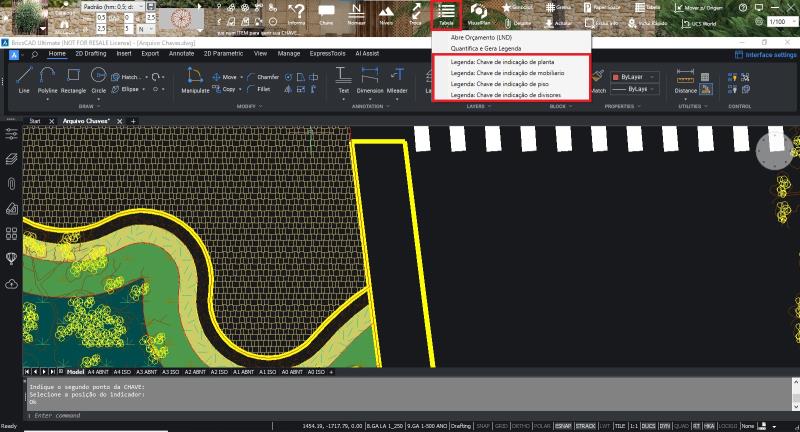Switch to the Annotate ribbon tab
Screen dimensions: 800x432
pos(181,53)
